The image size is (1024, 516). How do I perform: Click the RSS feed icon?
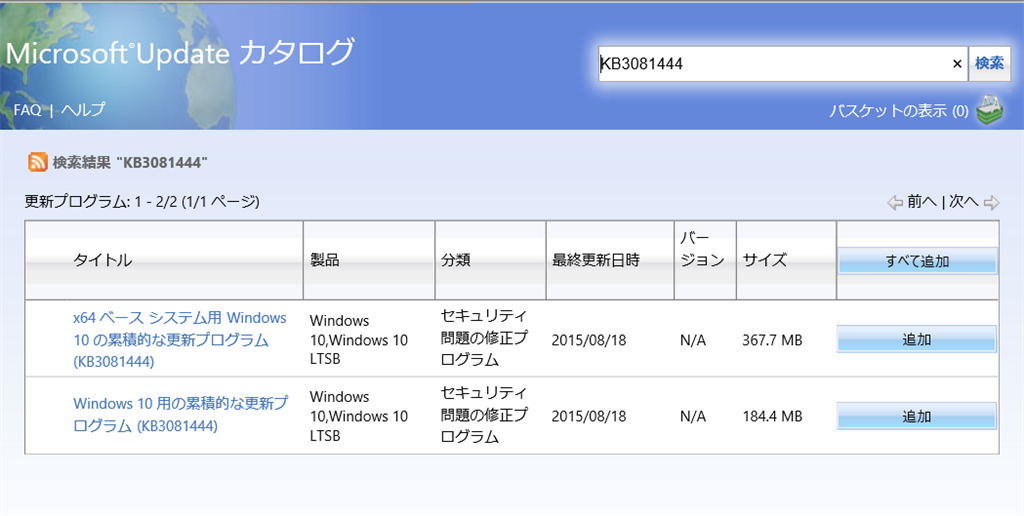(x=37, y=162)
